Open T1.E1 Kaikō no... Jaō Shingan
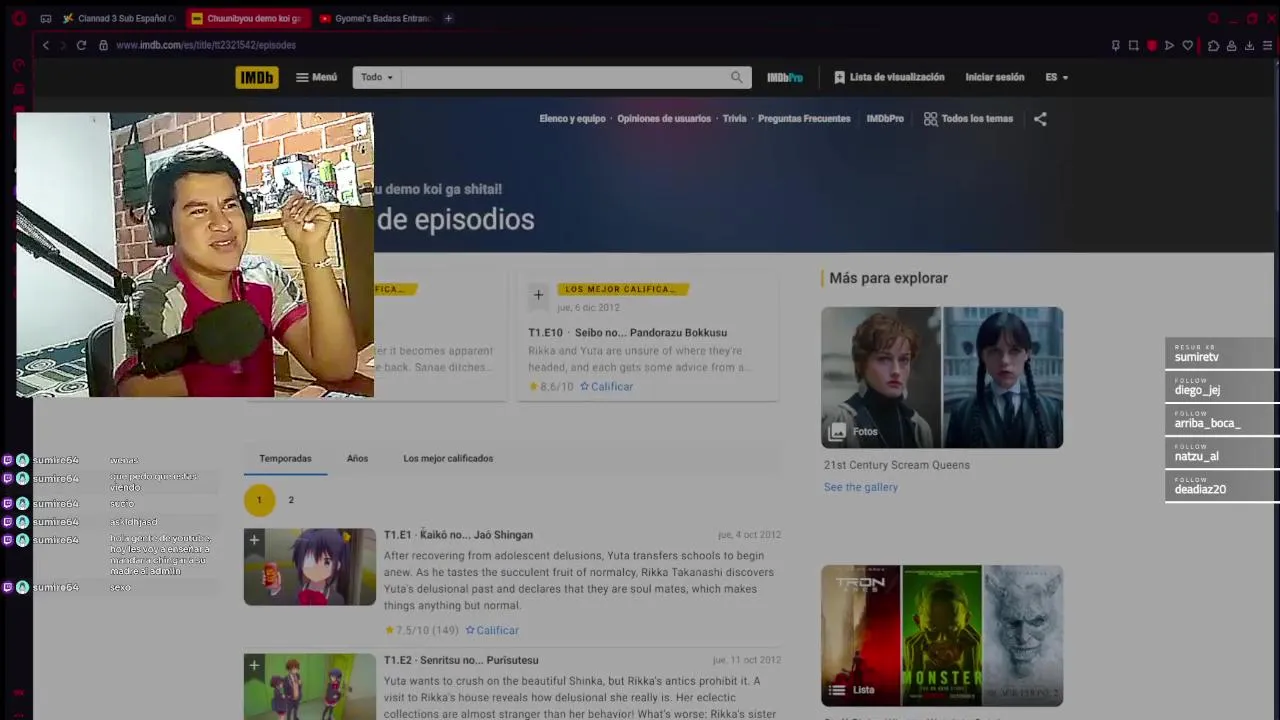Screen dimensions: 1280x720 (458, 534)
